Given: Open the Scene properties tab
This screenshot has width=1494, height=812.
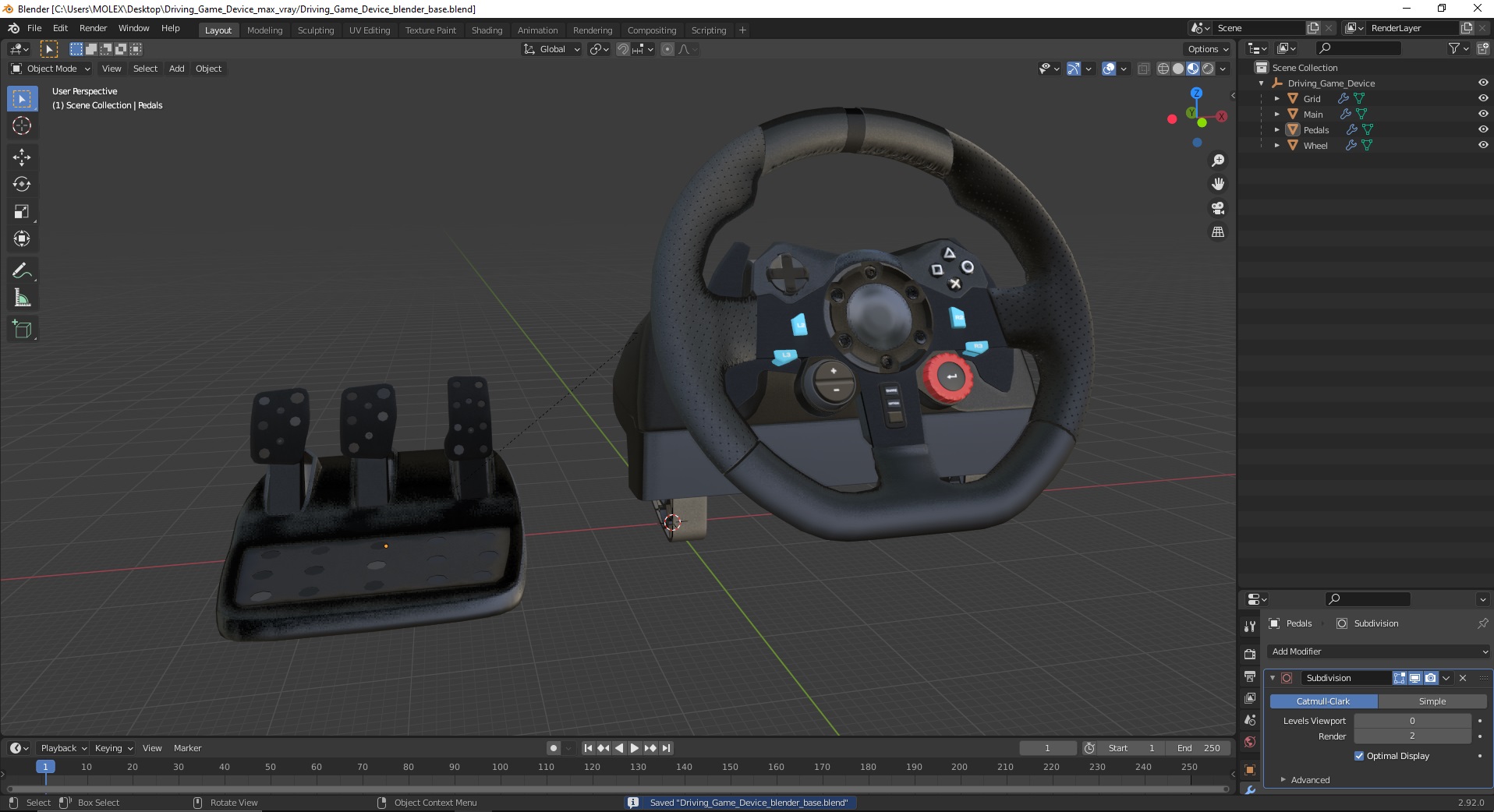Looking at the screenshot, I should 1250,720.
